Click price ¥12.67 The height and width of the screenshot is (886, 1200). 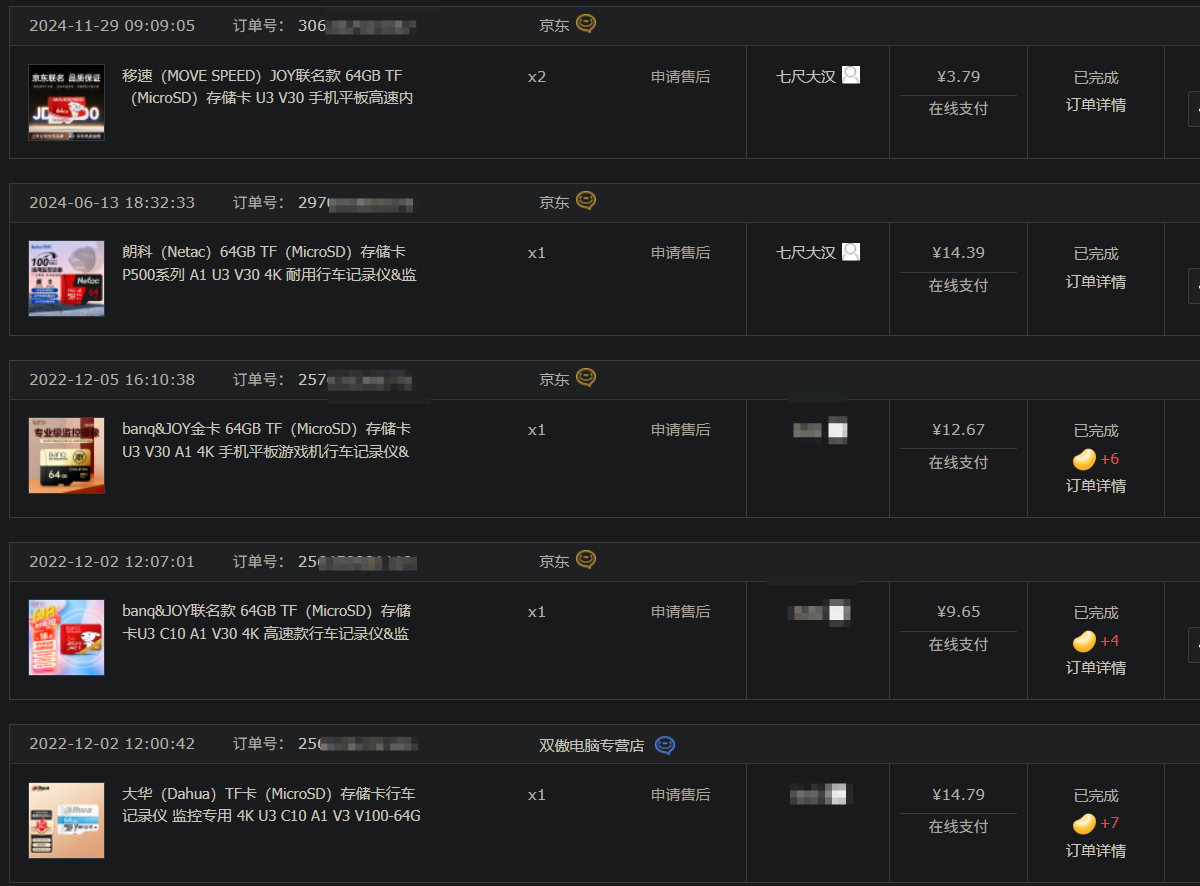958,430
